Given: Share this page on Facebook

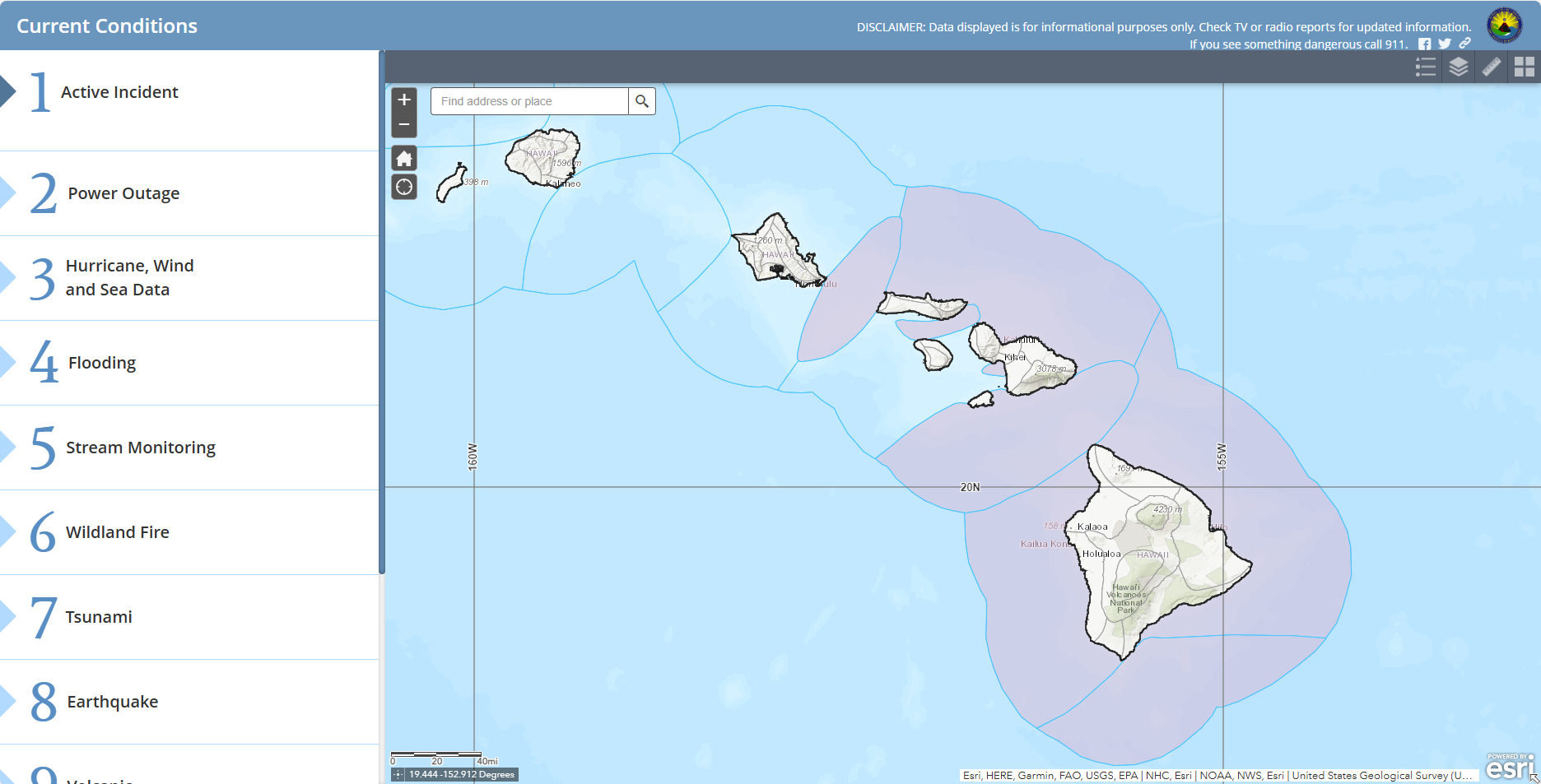Looking at the screenshot, I should click(1424, 44).
